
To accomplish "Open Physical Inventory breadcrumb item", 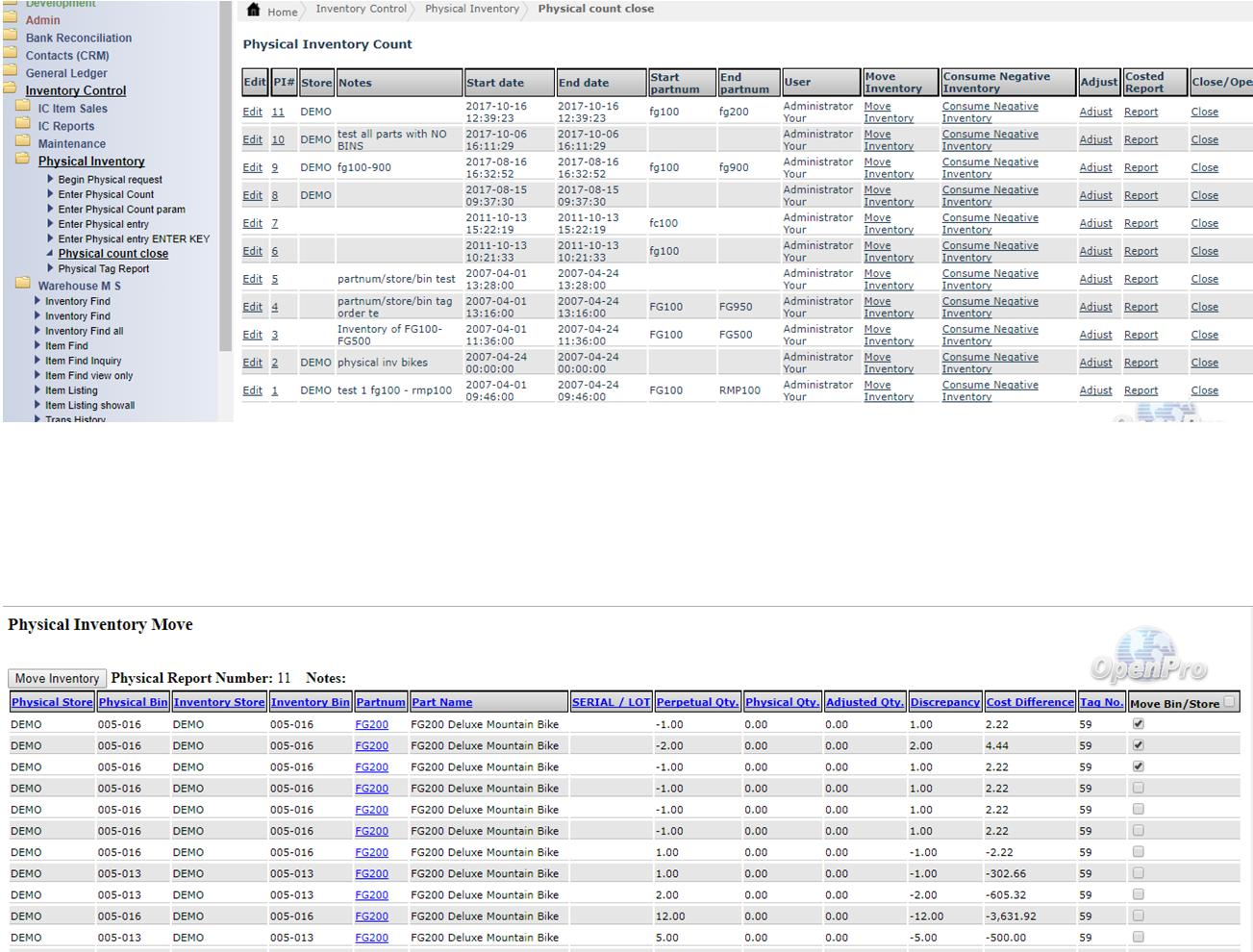I will pos(471,9).
